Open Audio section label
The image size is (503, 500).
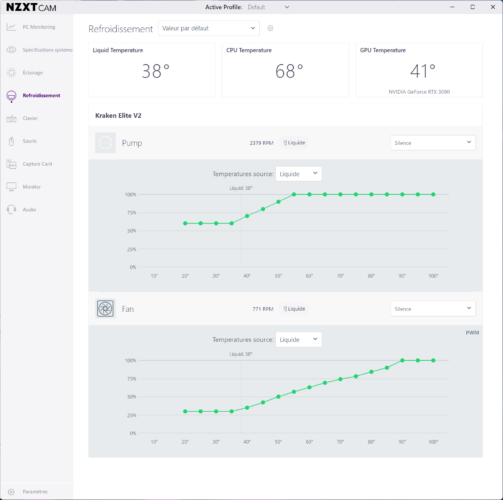pyautogui.click(x=29, y=210)
